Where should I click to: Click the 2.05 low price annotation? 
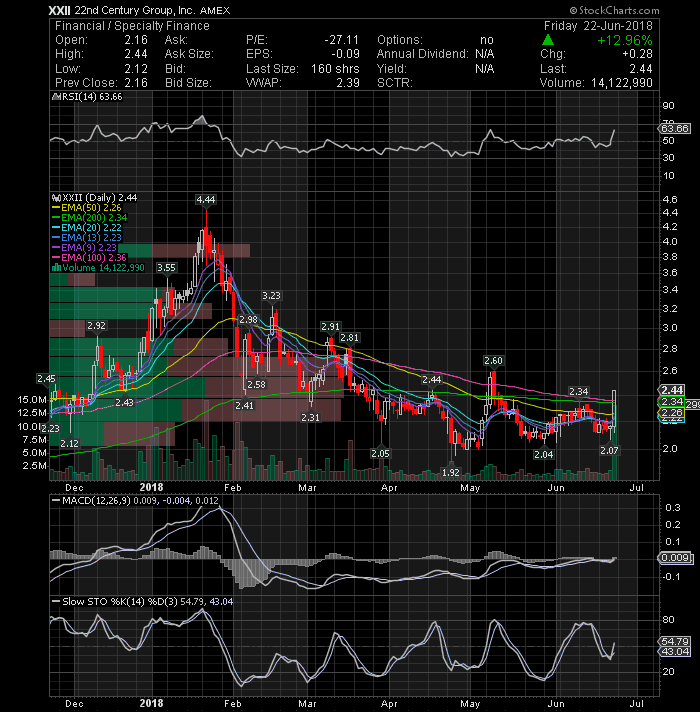pos(380,453)
